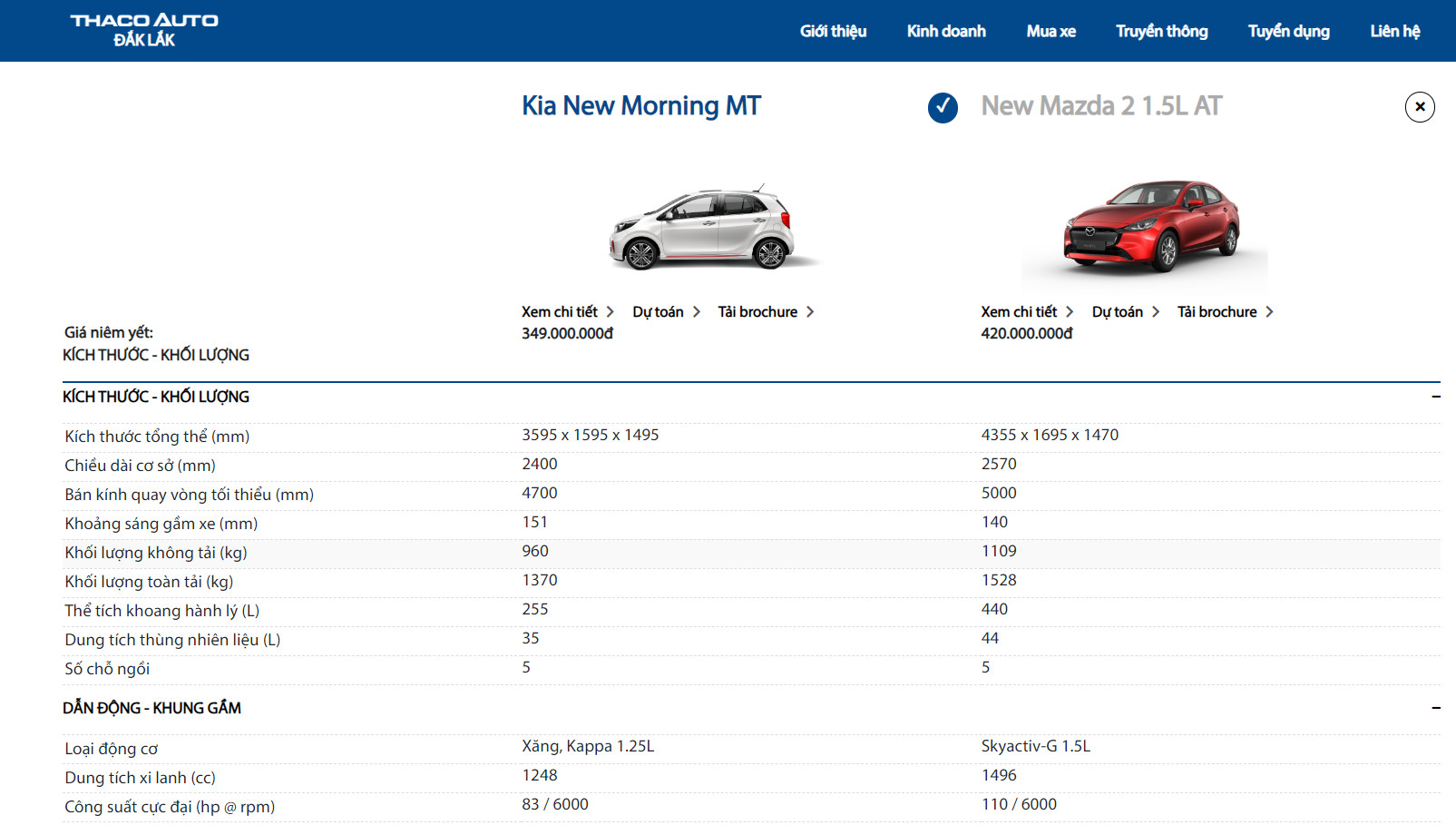Click the Chiều dài cơ sở (mm) label
Screen dimensions: 1456x825
140,466
